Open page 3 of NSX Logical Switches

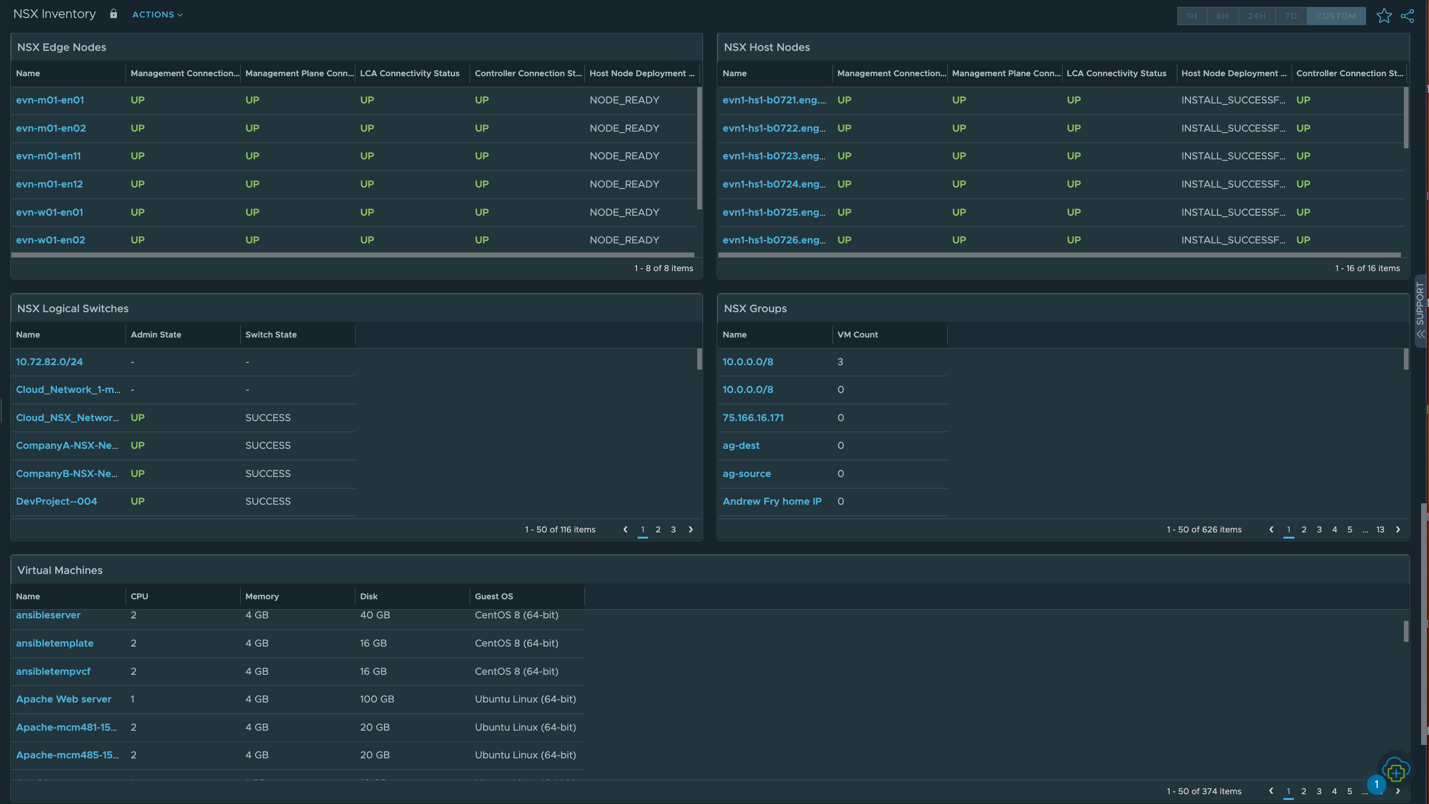click(x=673, y=530)
